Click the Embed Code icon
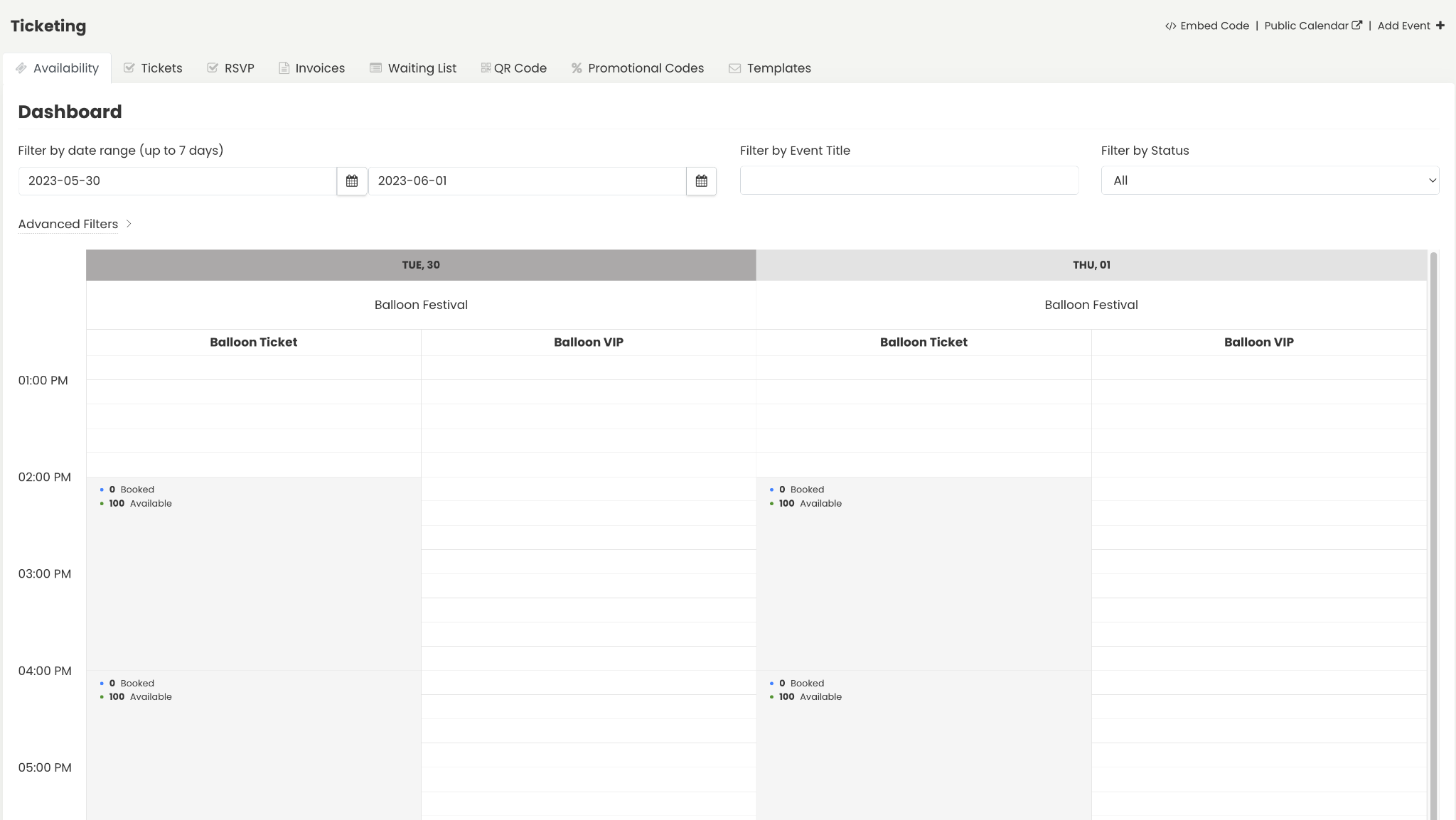1456x820 pixels. (1170, 26)
